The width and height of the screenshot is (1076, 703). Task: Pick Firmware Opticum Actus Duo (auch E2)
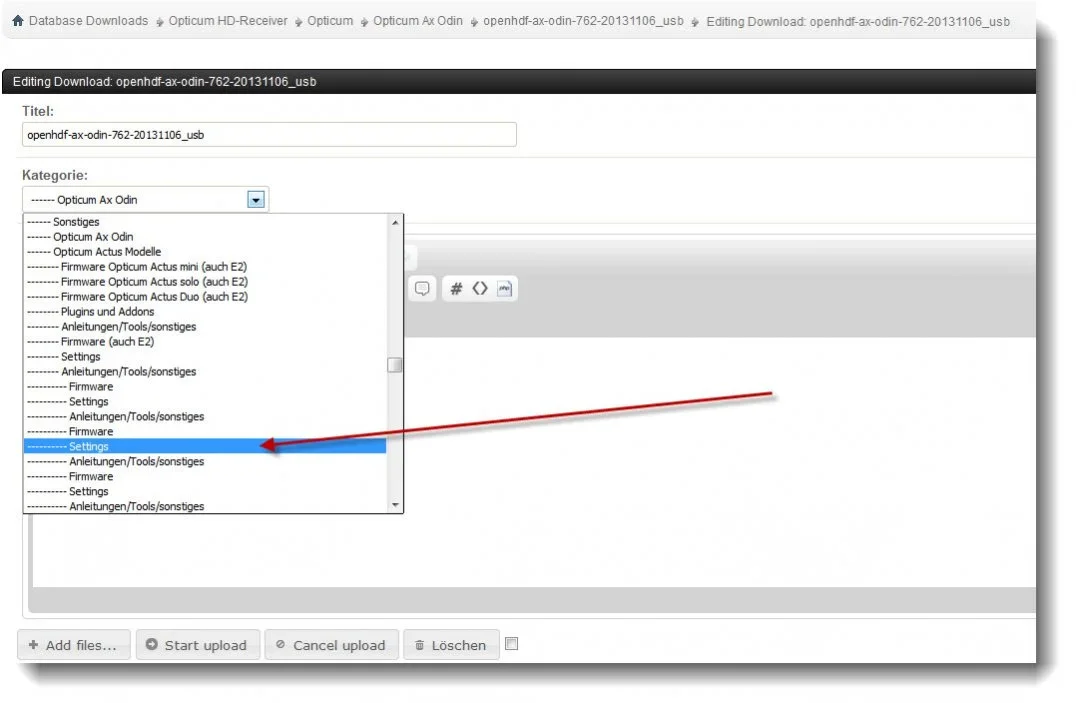point(205,297)
